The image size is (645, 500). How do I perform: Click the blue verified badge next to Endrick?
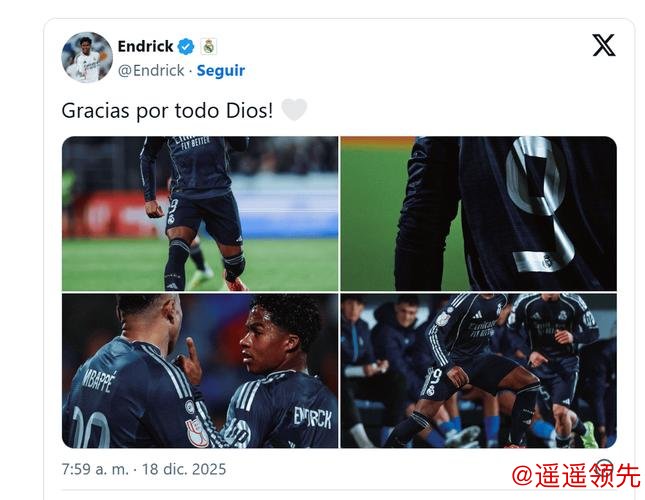[x=186, y=46]
